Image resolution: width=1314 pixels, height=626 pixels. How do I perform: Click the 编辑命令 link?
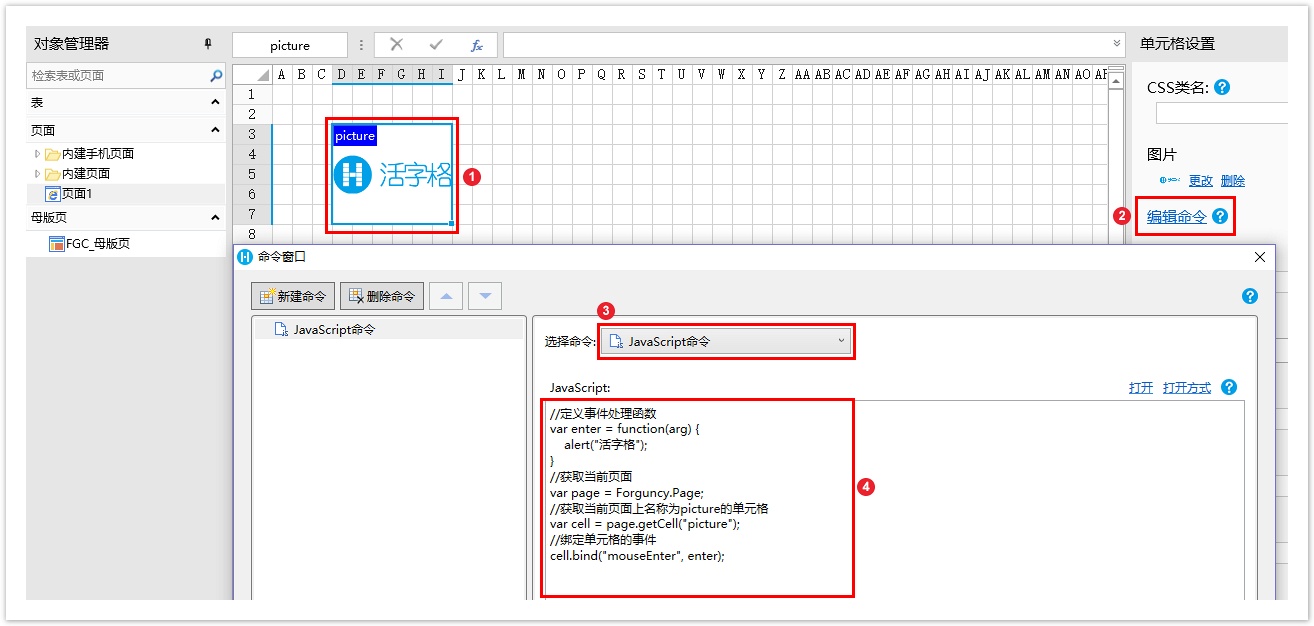[x=1176, y=216]
